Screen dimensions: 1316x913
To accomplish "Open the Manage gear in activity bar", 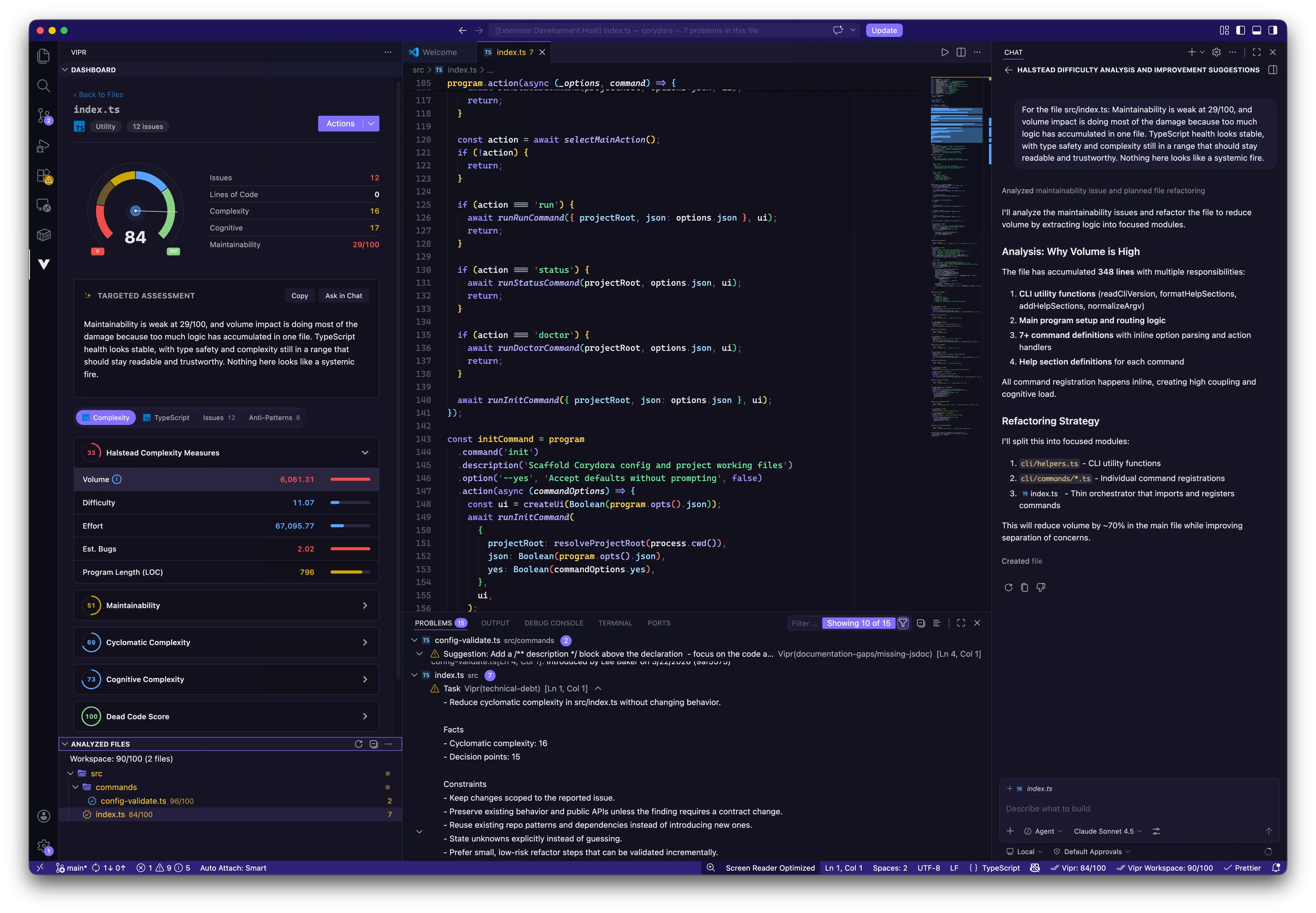I will 43,846.
